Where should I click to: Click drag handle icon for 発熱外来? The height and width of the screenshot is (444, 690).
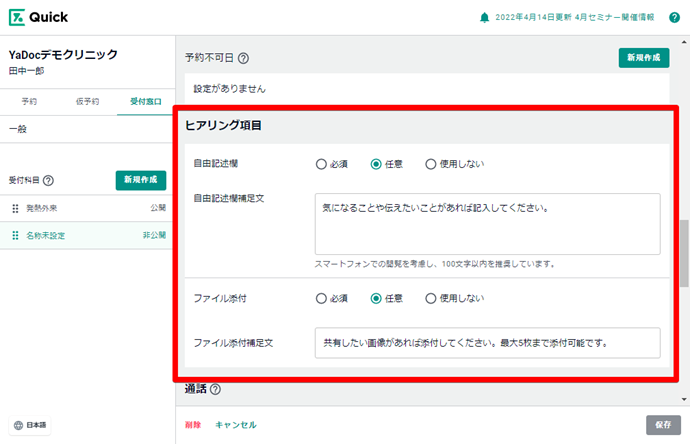pyautogui.click(x=15, y=208)
